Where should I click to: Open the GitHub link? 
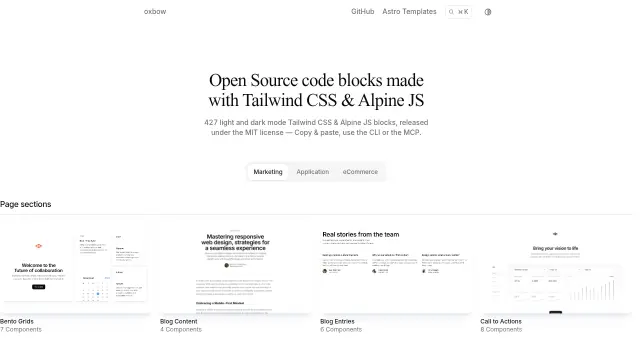pyautogui.click(x=362, y=11)
